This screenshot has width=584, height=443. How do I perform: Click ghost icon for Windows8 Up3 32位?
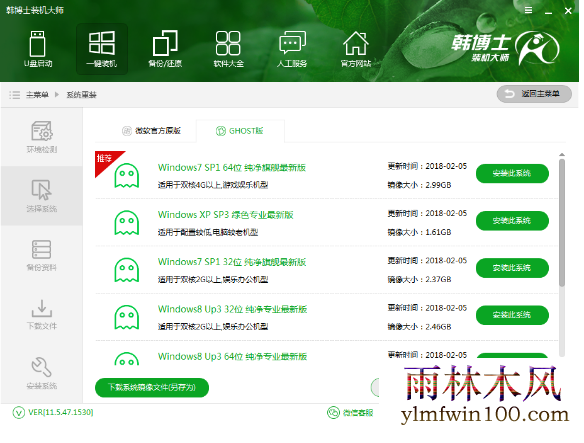(x=127, y=317)
